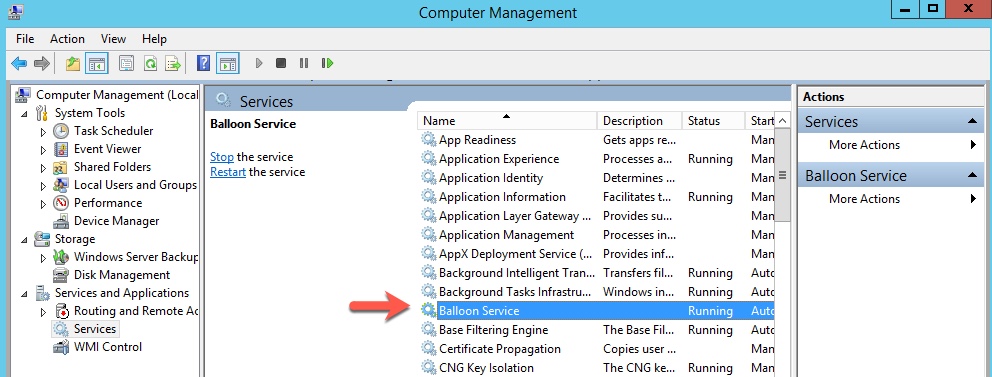The width and height of the screenshot is (992, 377).
Task: Sort by Status column header
Action: click(714, 120)
